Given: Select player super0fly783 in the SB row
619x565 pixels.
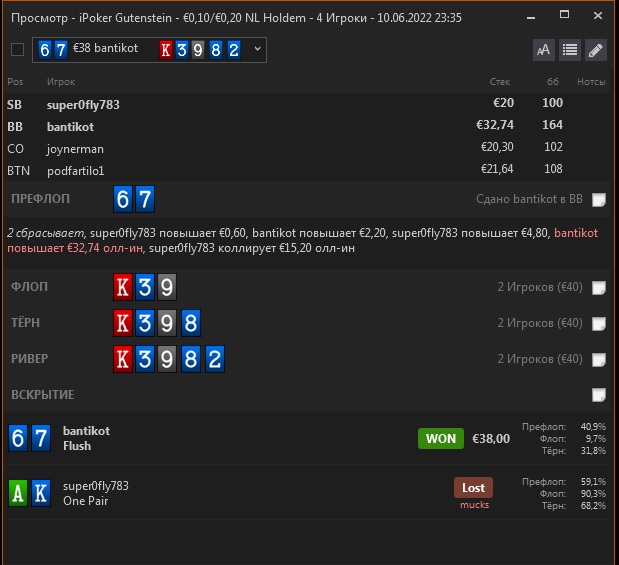Looking at the screenshot, I should pos(83,105).
